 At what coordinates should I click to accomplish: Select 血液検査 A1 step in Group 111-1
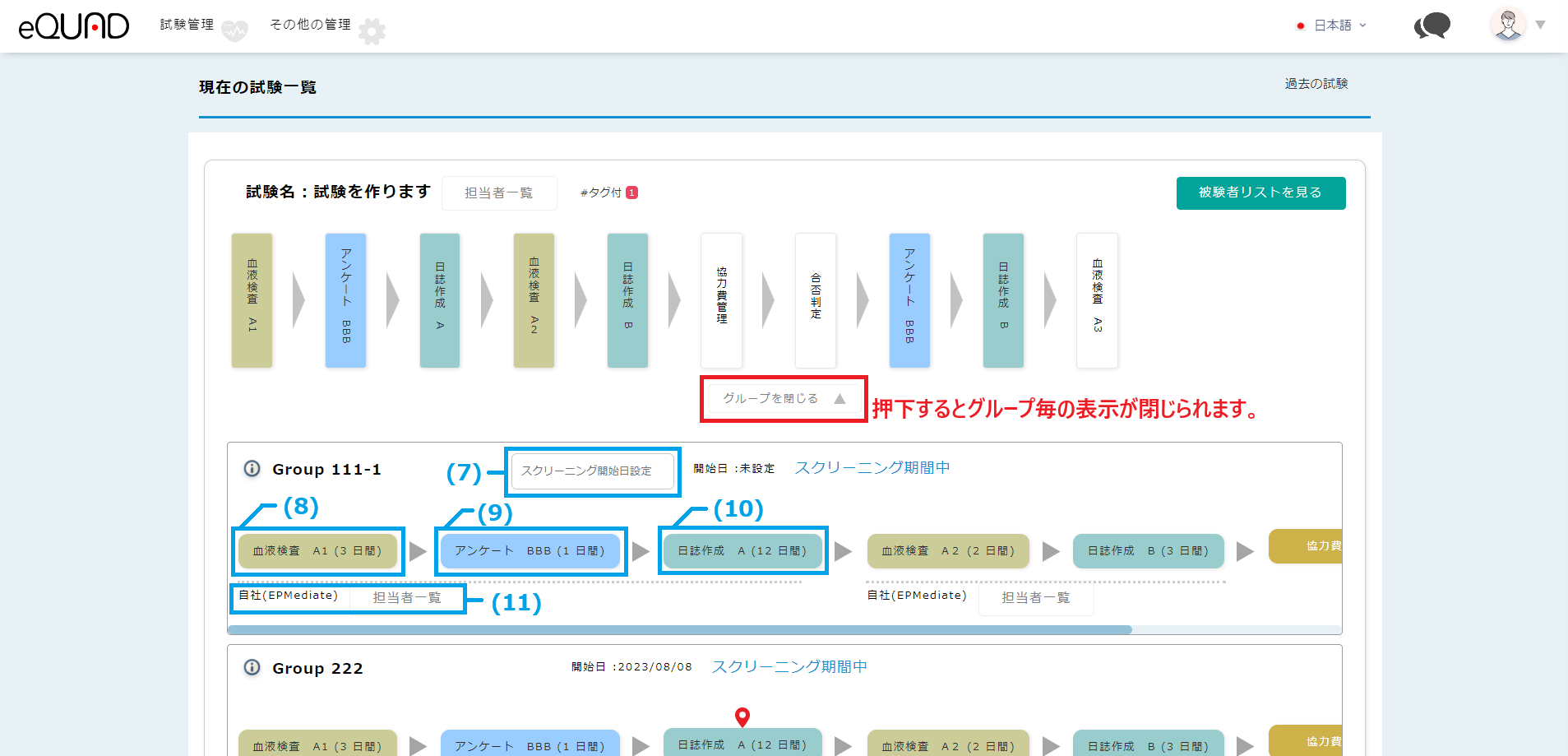(317, 551)
